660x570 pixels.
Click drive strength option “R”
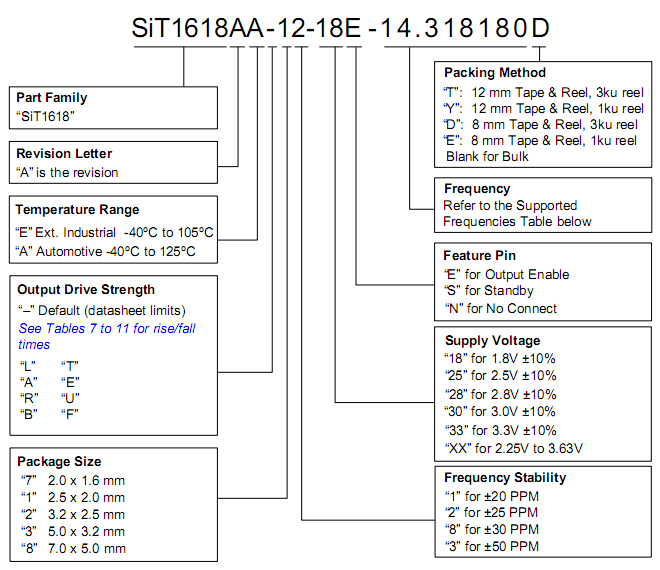coord(29,398)
